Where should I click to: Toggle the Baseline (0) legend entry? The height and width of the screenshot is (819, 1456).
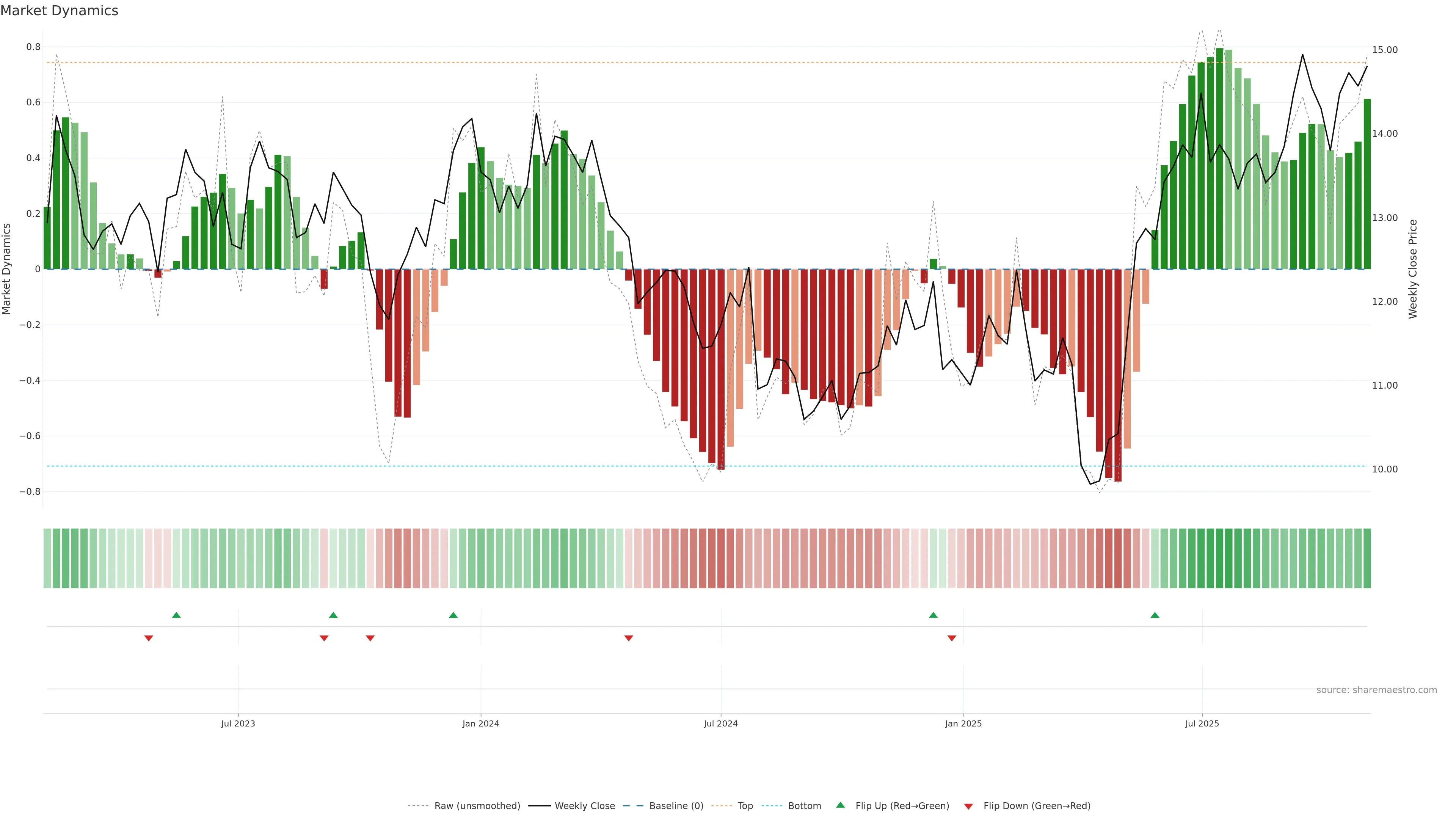click(x=676, y=806)
